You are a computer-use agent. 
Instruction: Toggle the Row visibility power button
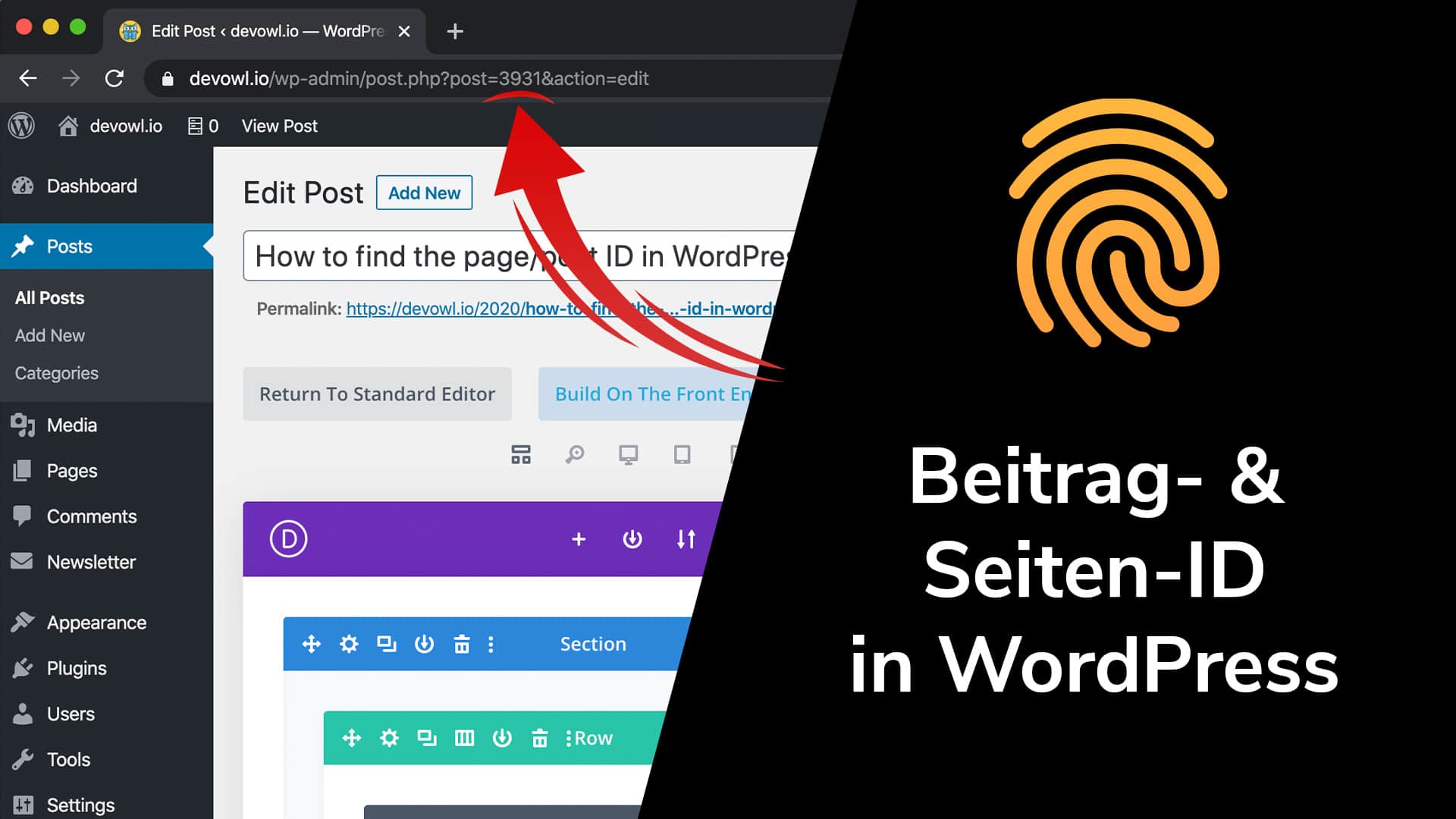[x=502, y=738]
